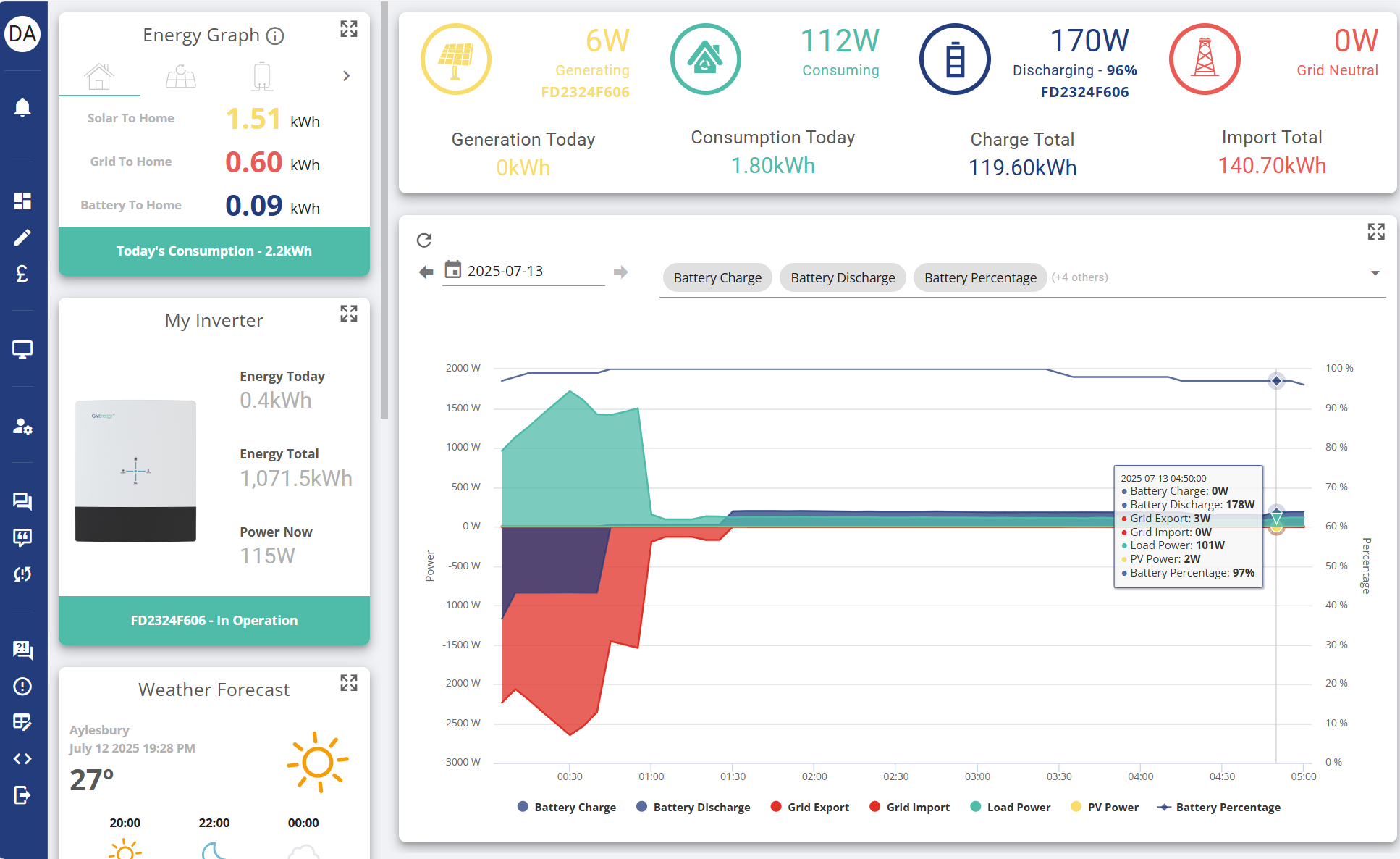Toggle Battery Charge series in chart legend
The height and width of the screenshot is (859, 1400).
point(567,807)
